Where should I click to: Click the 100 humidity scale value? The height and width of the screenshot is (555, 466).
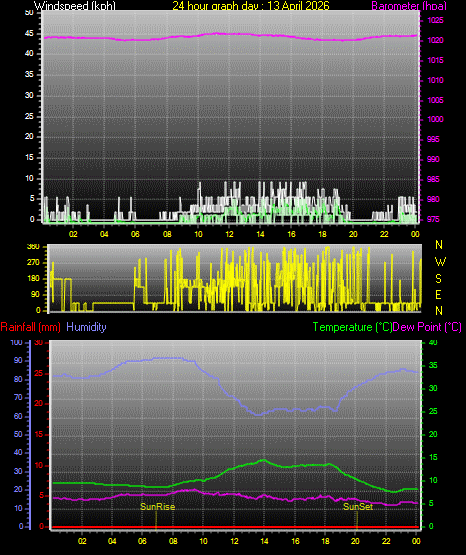pyautogui.click(x=16, y=342)
